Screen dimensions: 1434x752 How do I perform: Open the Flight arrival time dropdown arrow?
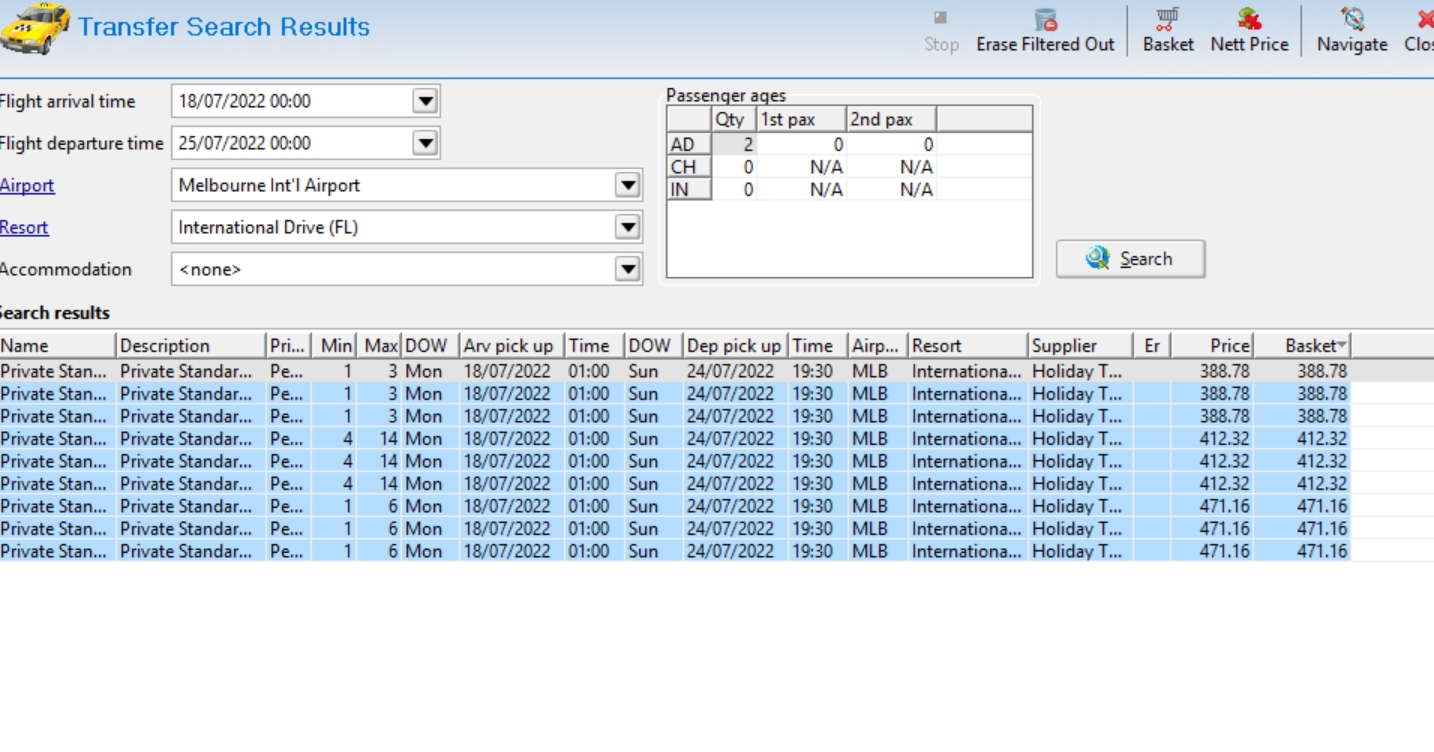[426, 101]
